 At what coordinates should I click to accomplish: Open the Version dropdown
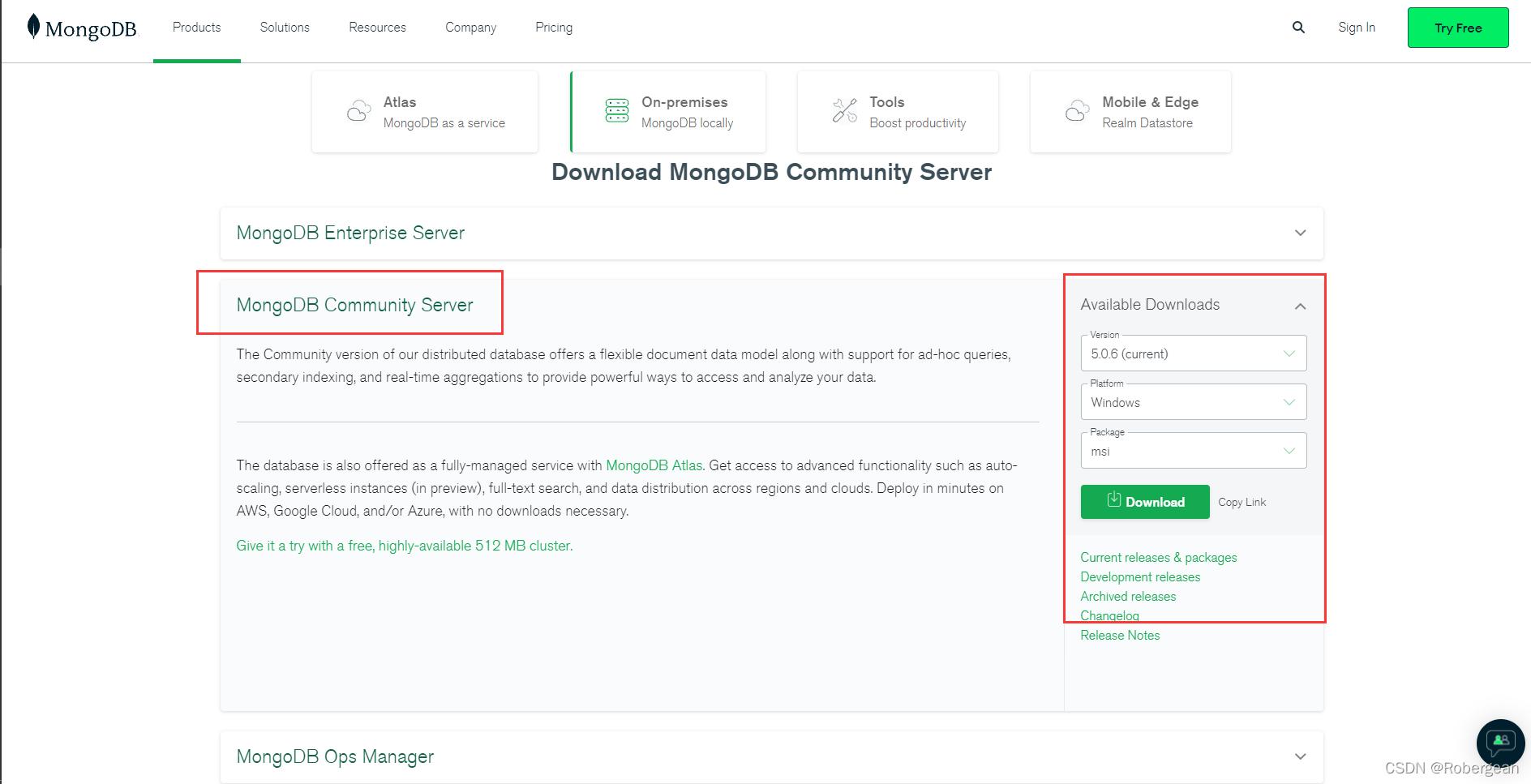1193,354
